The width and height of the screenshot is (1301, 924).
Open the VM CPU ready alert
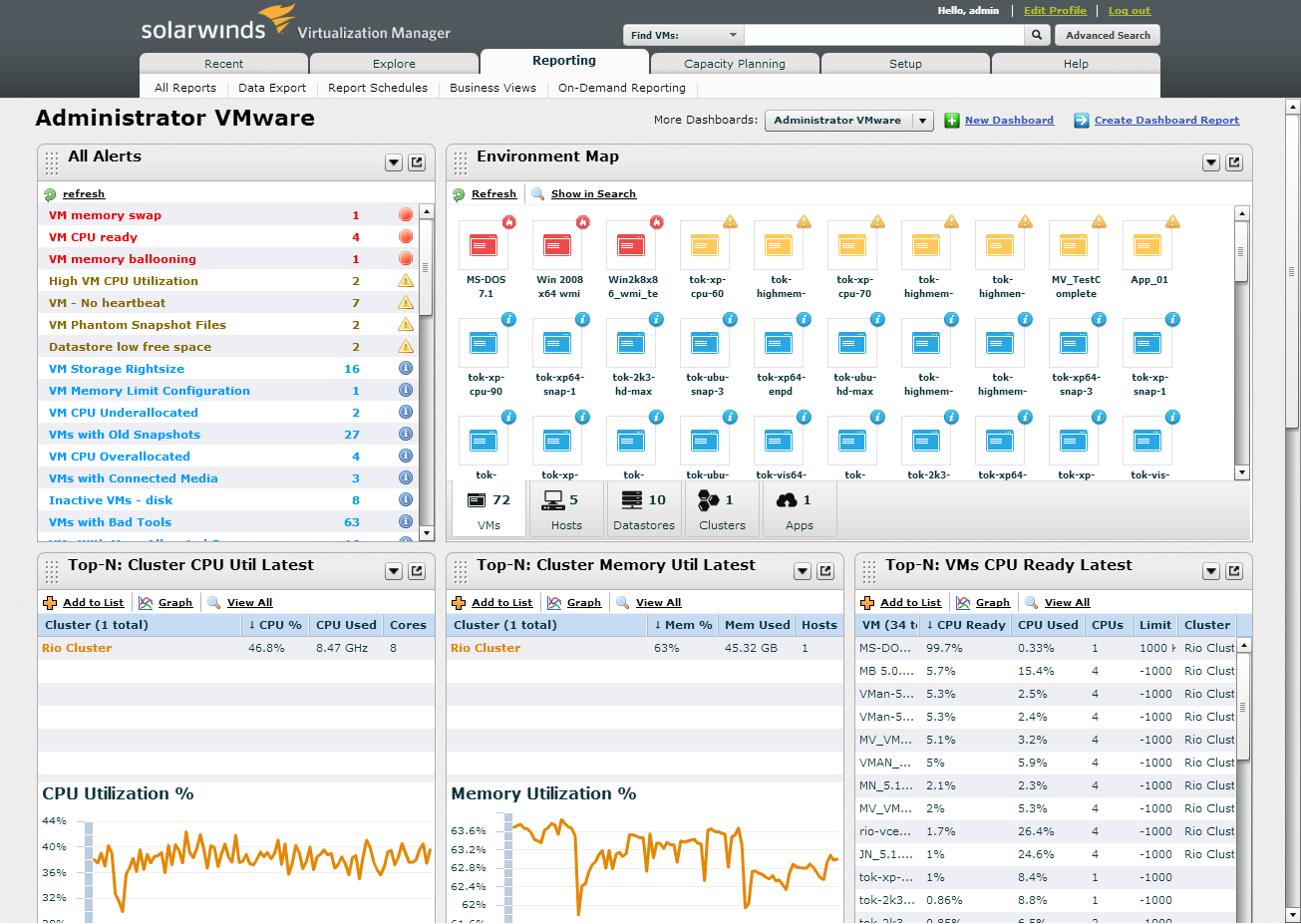(93, 237)
